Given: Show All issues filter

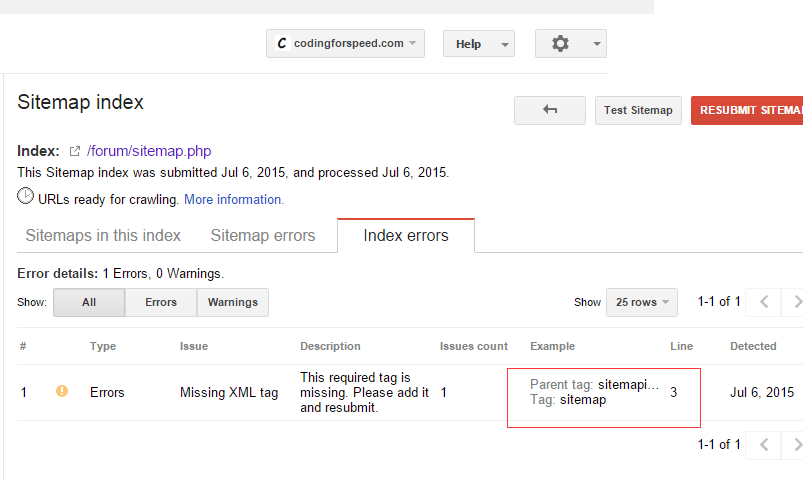Looking at the screenshot, I should click(89, 302).
